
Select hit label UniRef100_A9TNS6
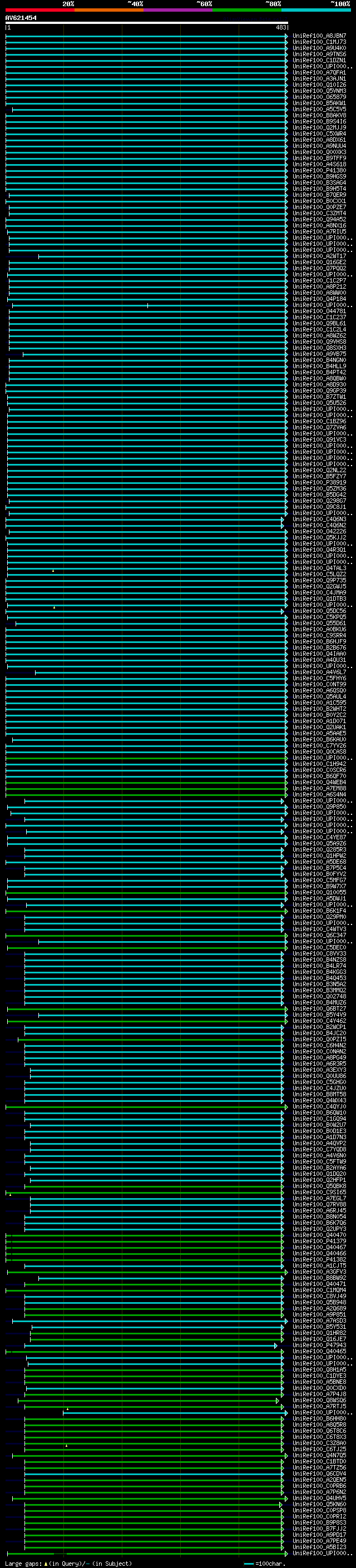click(319, 54)
